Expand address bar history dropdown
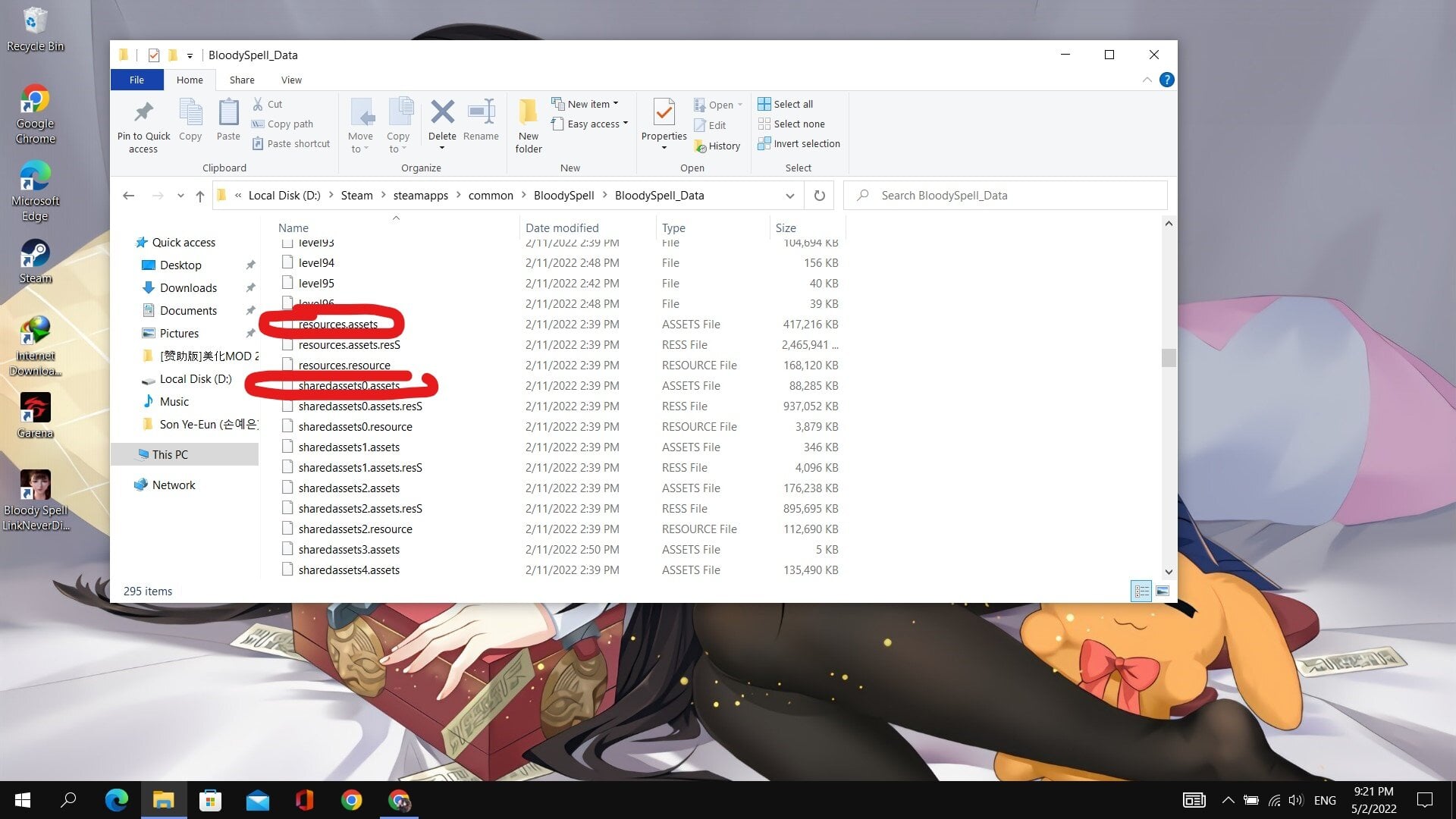Image resolution: width=1456 pixels, height=819 pixels. coord(790,196)
